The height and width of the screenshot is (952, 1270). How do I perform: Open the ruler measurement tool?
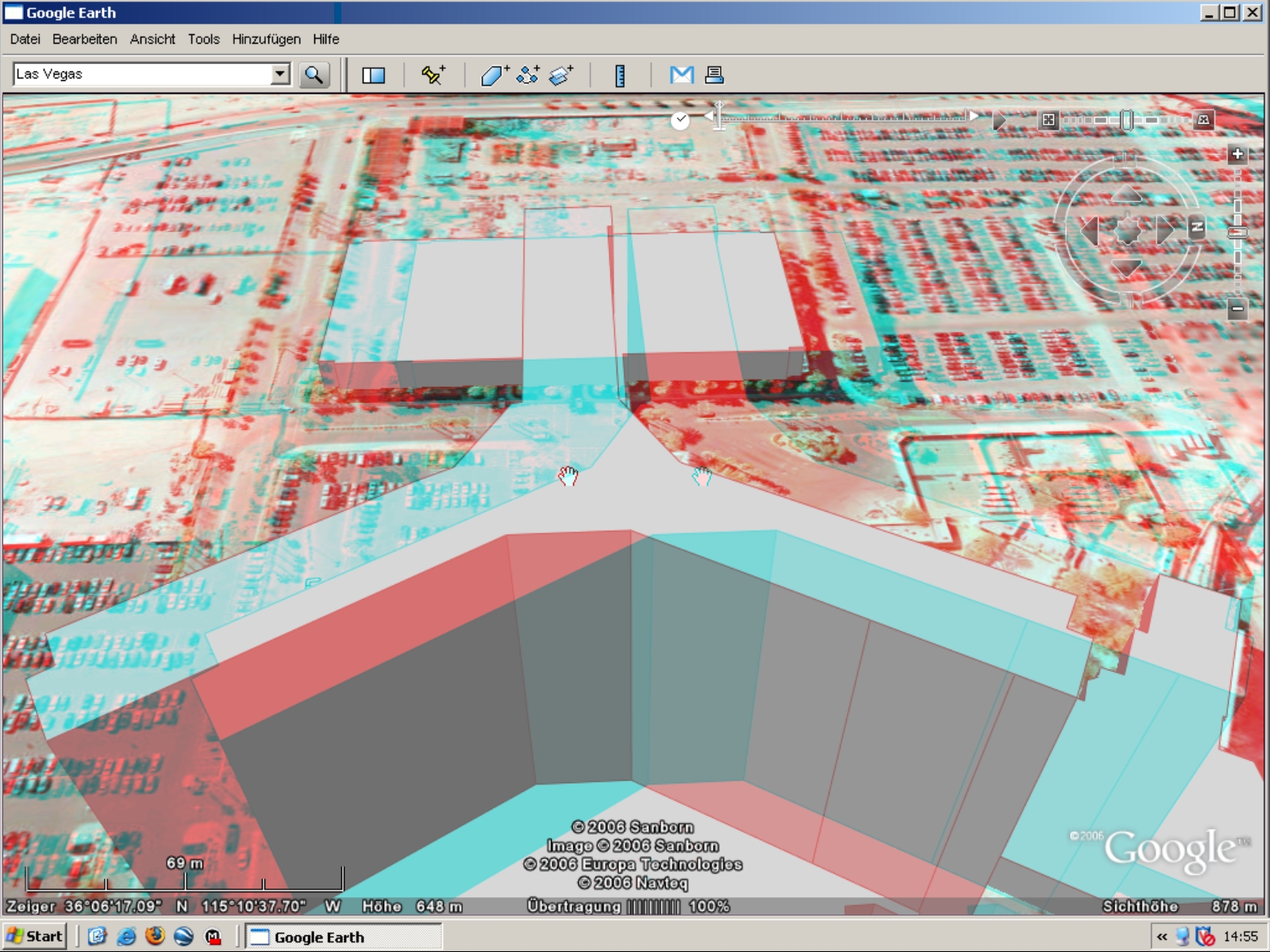(620, 75)
